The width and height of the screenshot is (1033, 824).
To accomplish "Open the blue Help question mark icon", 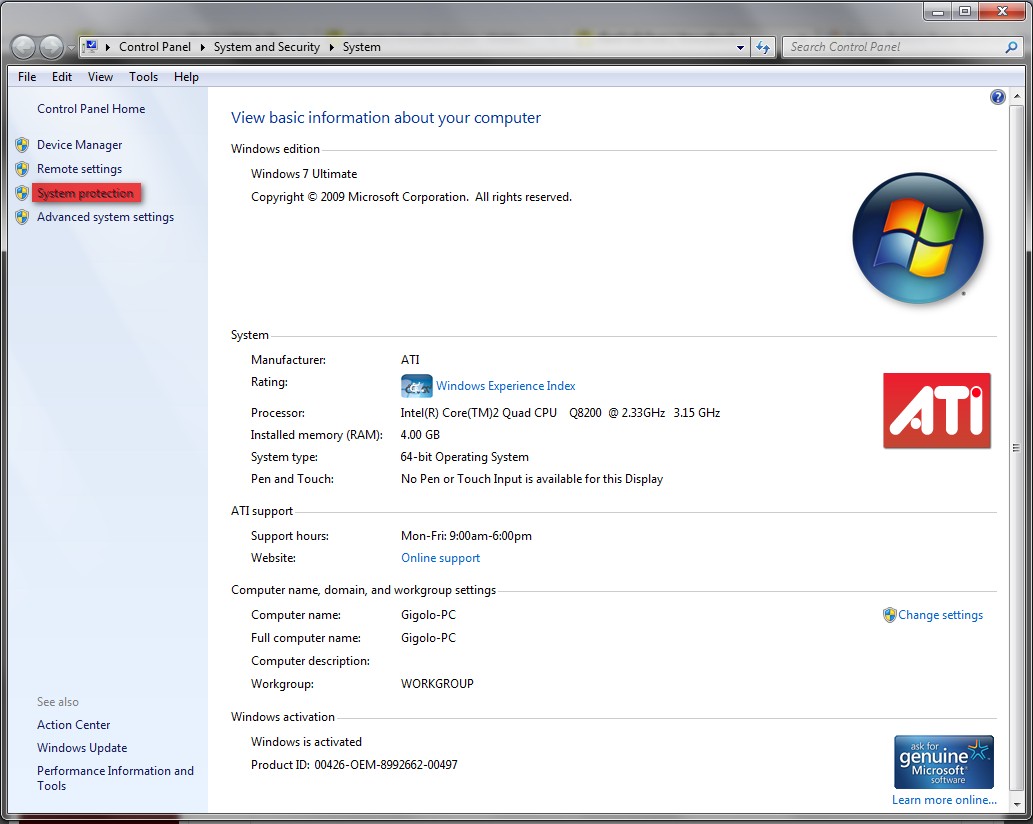I will [997, 97].
